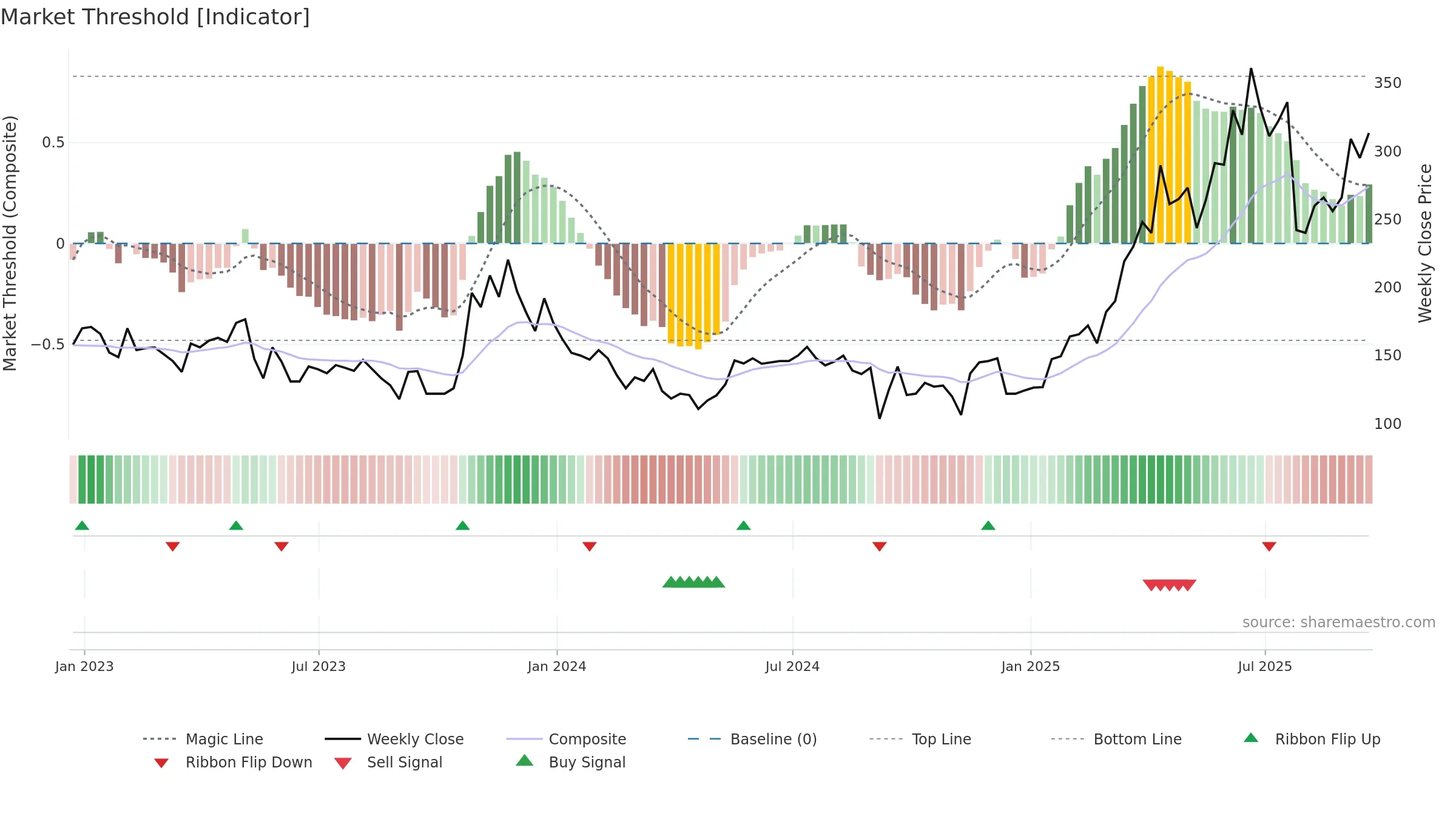Screen dimensions: 1456x819
Task: Click the highest peak of the black Weekly Close line
Action: 1251,69
